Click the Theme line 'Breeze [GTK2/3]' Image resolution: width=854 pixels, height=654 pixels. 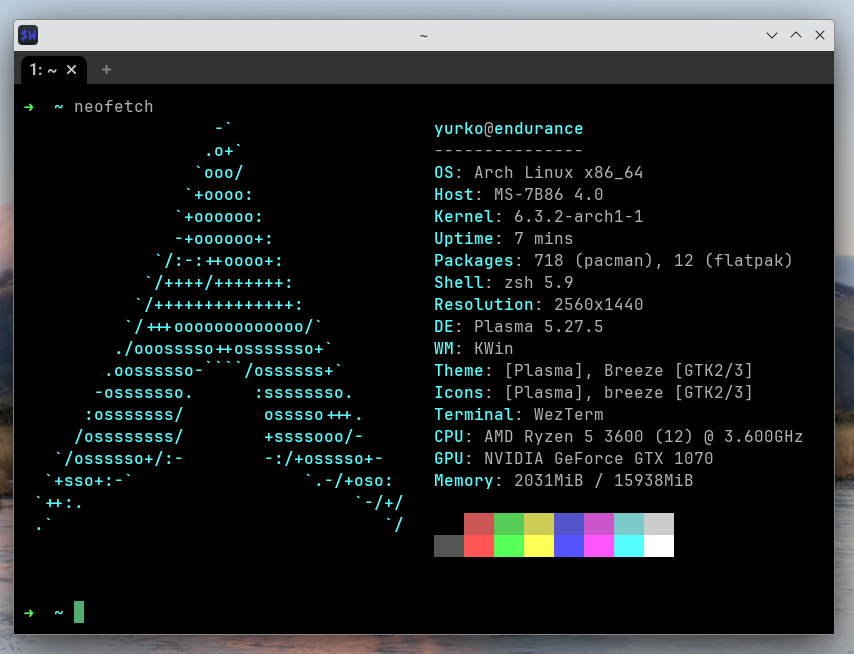coord(678,371)
